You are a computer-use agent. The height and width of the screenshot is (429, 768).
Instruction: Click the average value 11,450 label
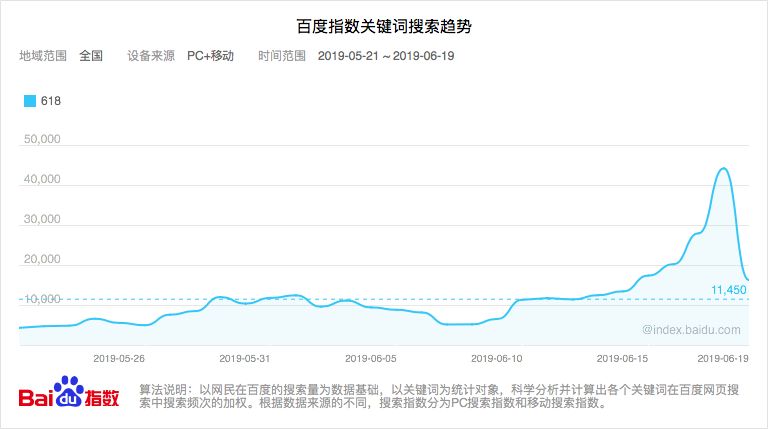(x=729, y=290)
